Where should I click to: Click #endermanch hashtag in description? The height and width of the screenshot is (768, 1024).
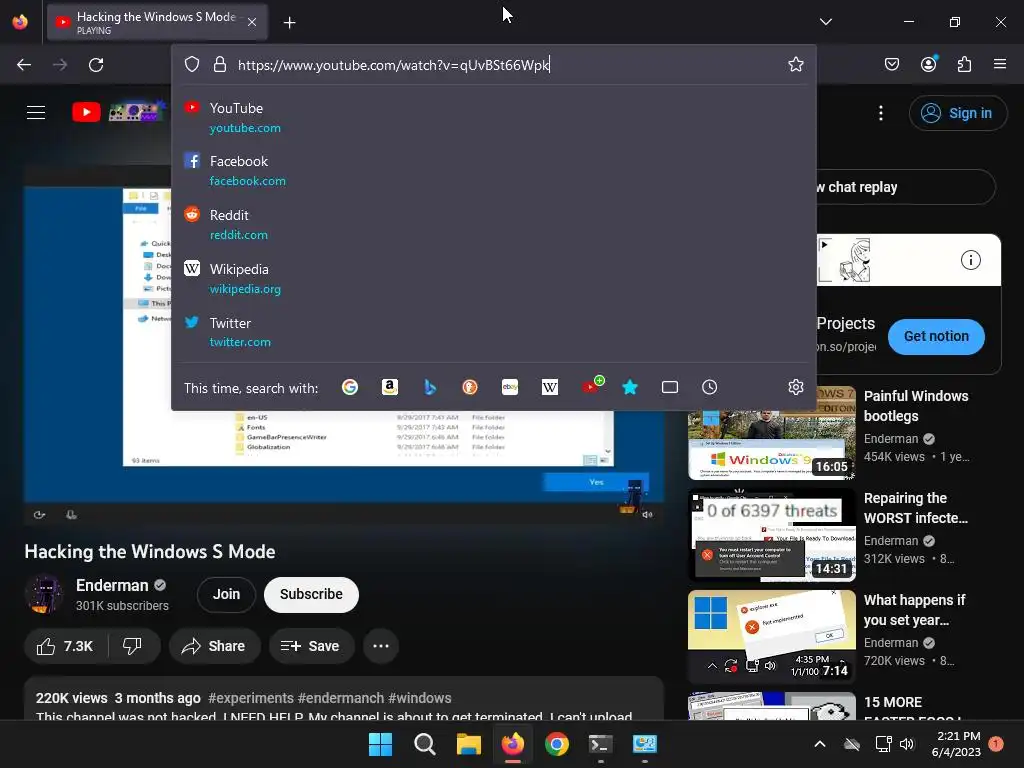pyautogui.click(x=340, y=698)
